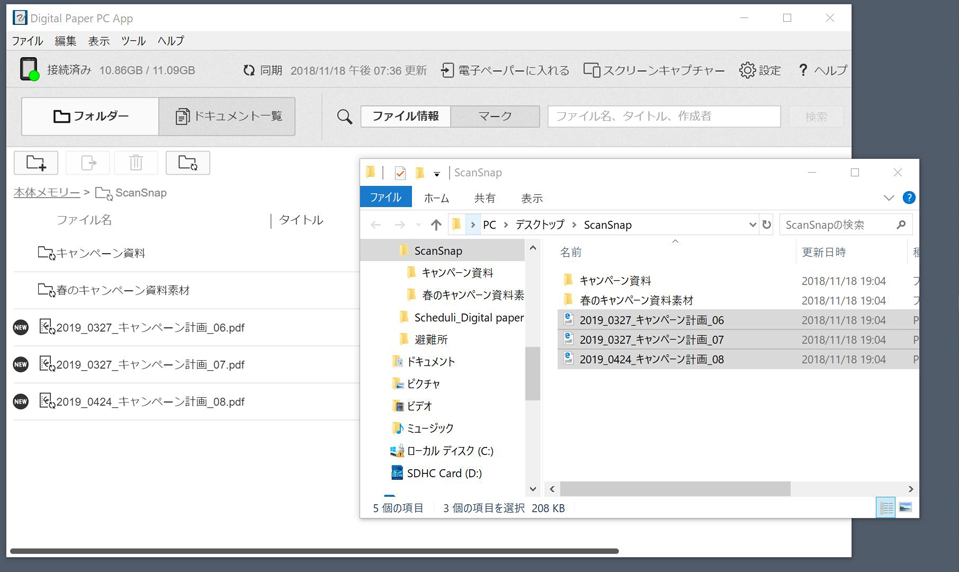The height and width of the screenshot is (572, 959).
Task: Click Explorer refresh button
Action: (766, 225)
